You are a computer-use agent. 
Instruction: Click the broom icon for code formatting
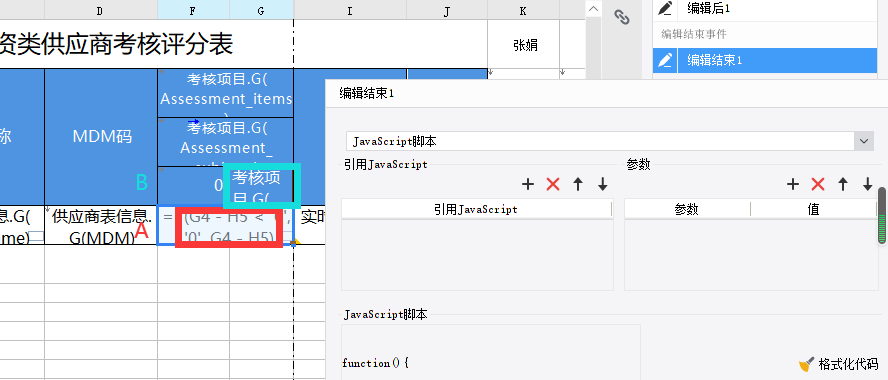(806, 364)
